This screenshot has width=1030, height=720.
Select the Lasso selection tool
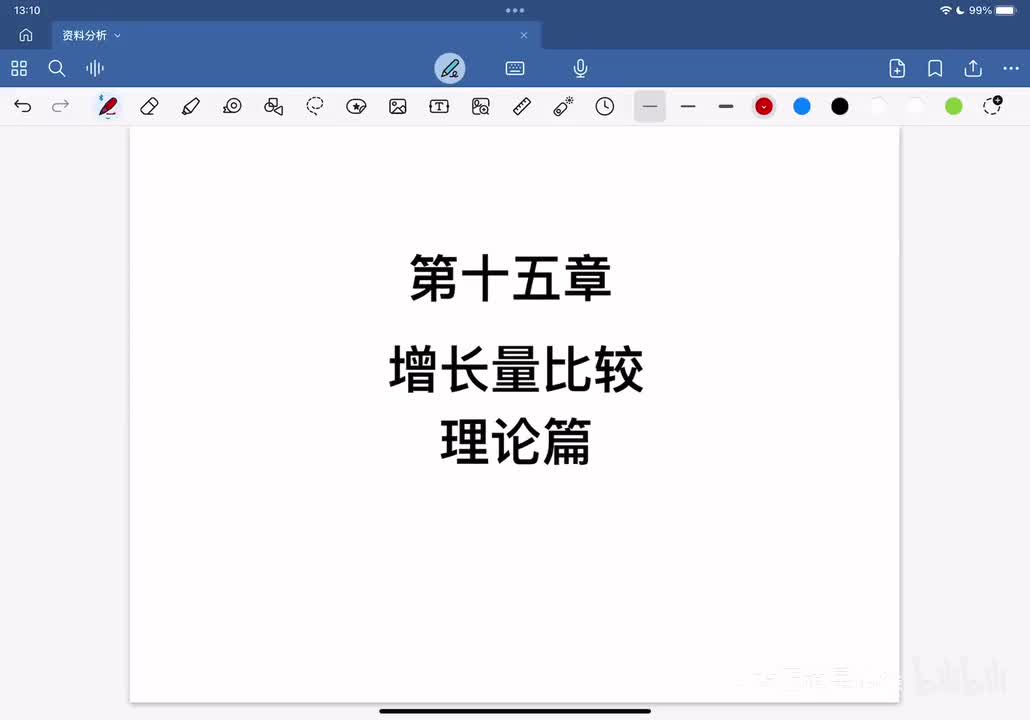point(315,106)
